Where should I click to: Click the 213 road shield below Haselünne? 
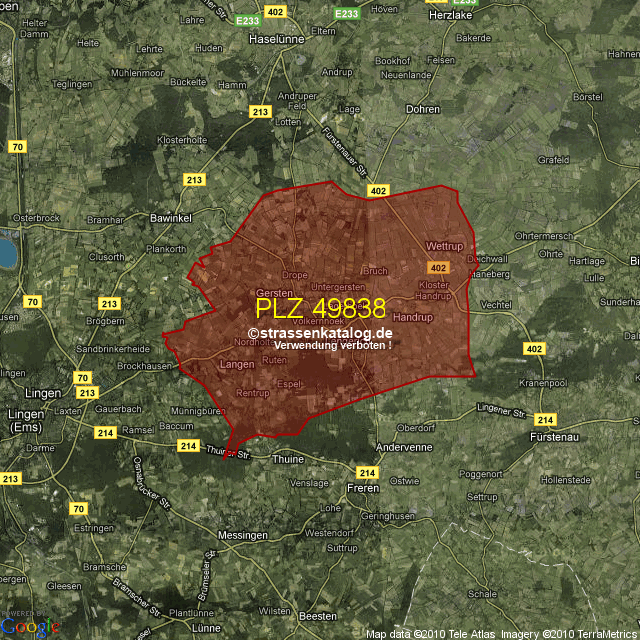click(261, 111)
